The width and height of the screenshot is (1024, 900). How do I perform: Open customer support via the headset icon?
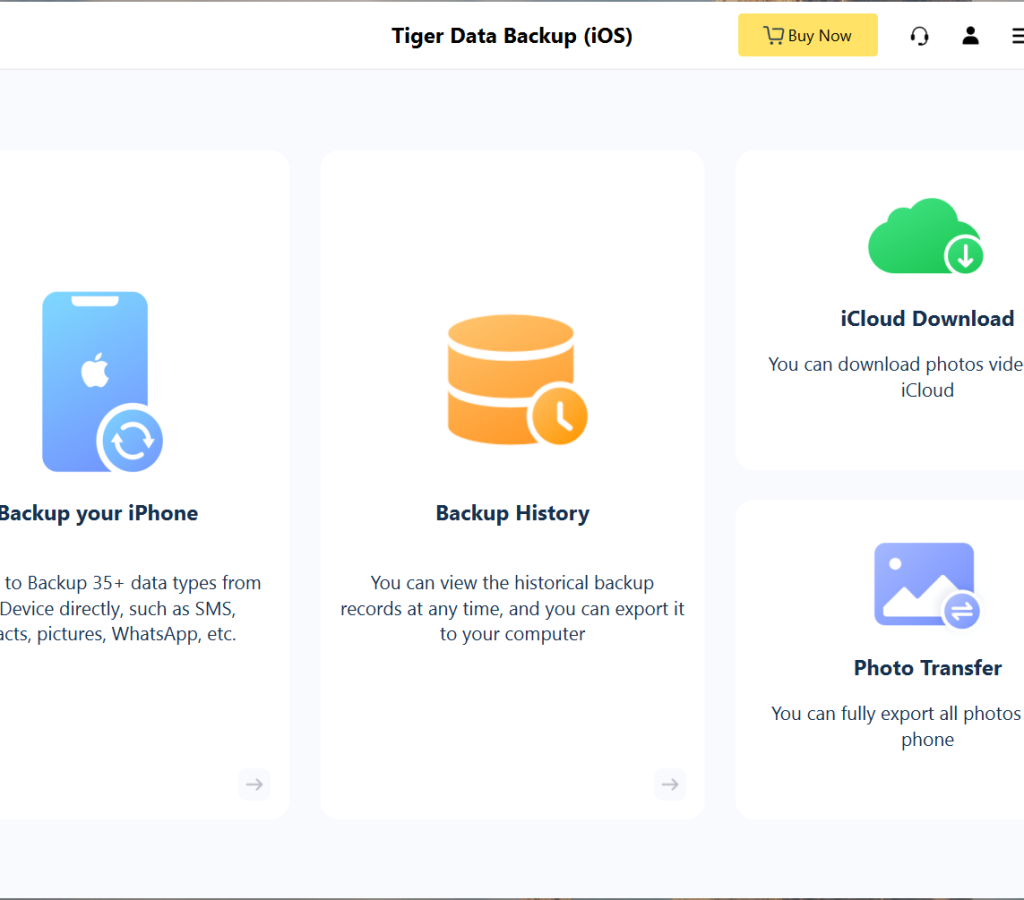click(x=919, y=36)
